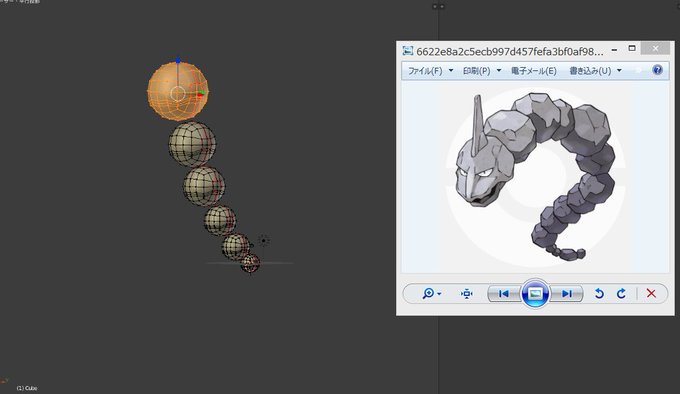Open the 印刷(P) menu

476,71
